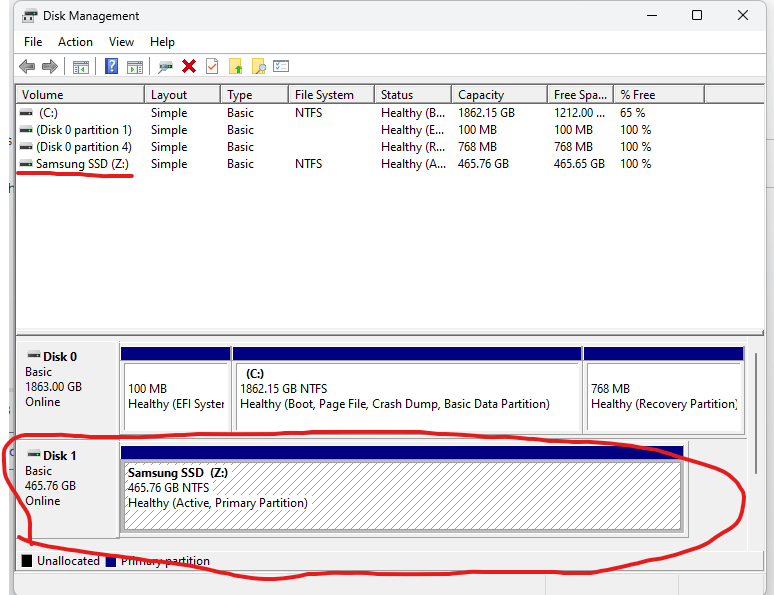Sort by % Free column header
The height and width of the screenshot is (595, 774).
659,95
